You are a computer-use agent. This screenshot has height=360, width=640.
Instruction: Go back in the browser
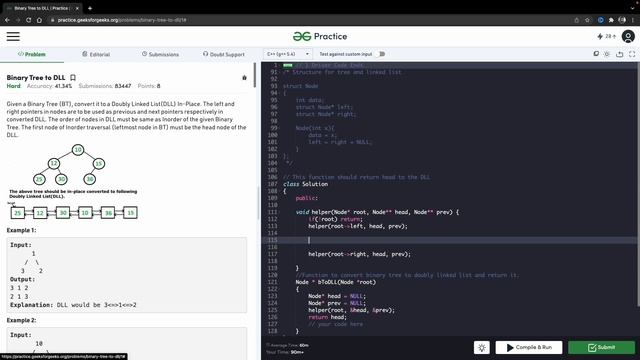pyautogui.click(x=7, y=20)
